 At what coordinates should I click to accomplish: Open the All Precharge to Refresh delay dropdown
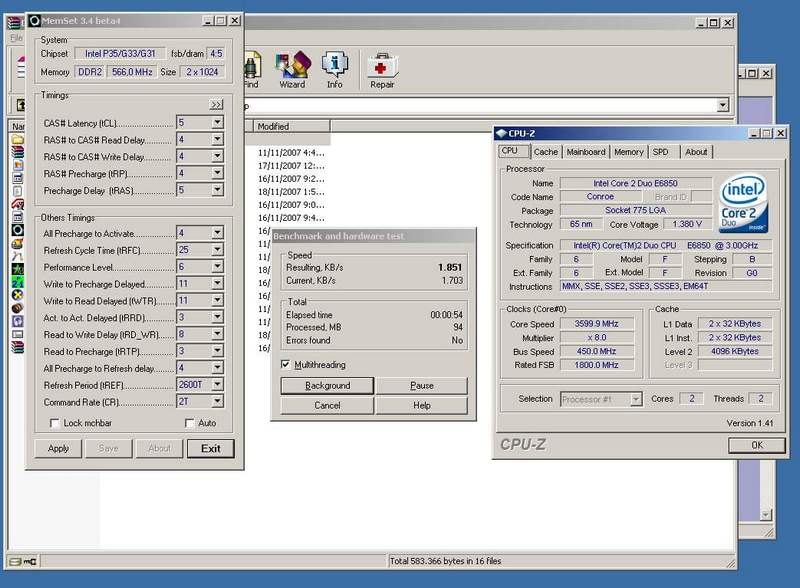(x=217, y=368)
